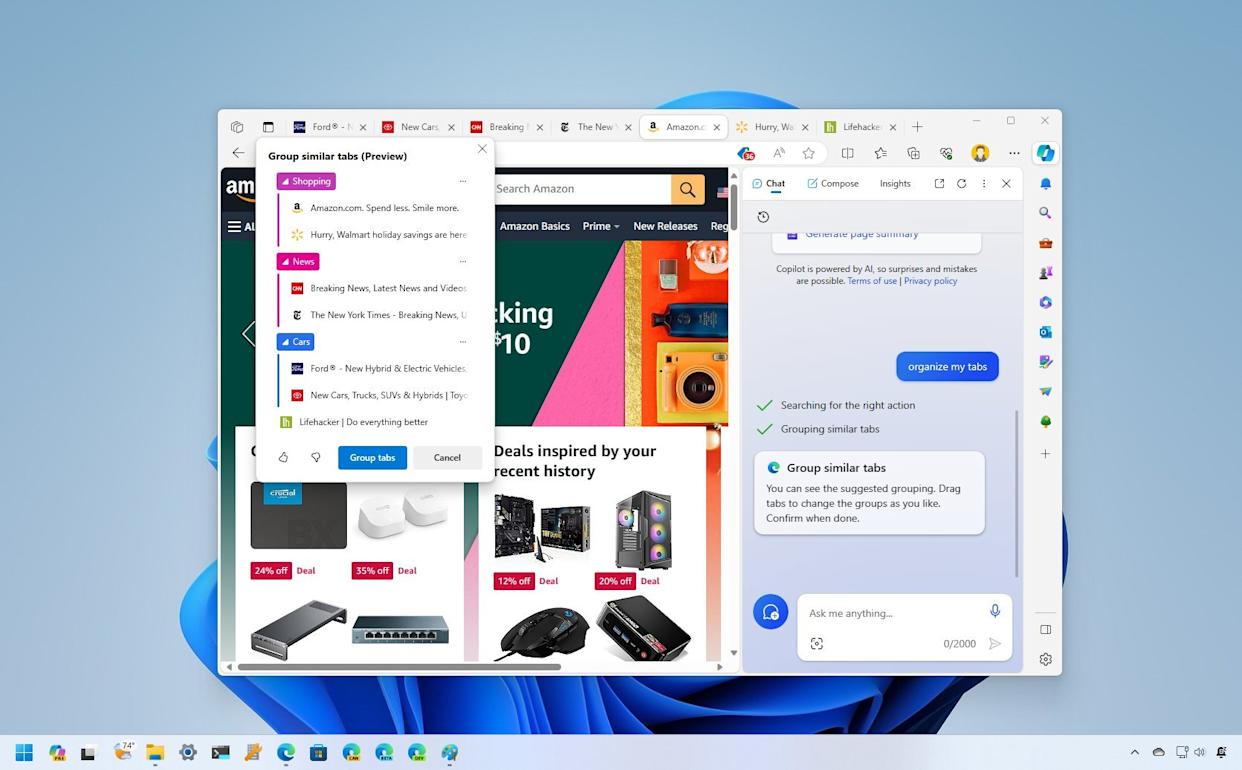
Task: Open Settings and more ellipsis menu
Action: (x=1014, y=153)
